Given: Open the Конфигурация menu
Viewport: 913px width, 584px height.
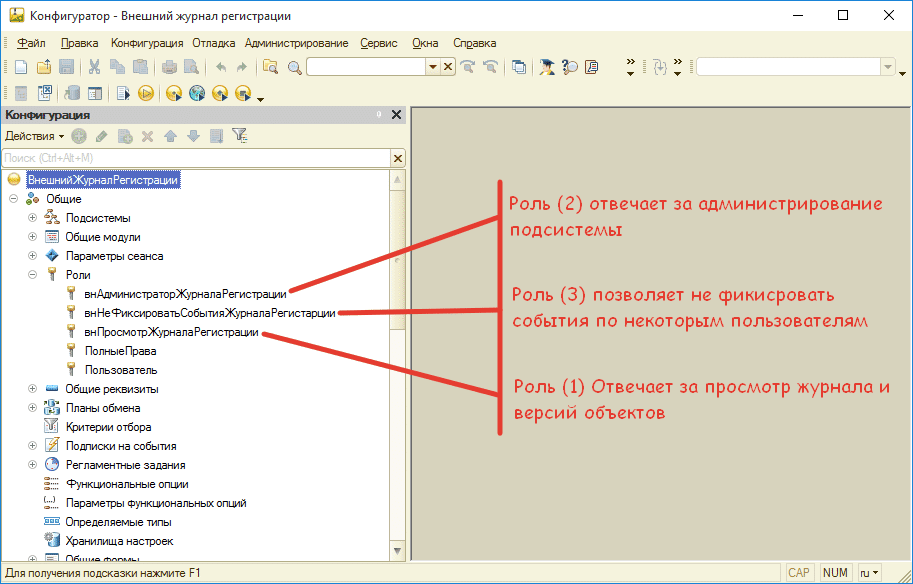Looking at the screenshot, I should 147,43.
